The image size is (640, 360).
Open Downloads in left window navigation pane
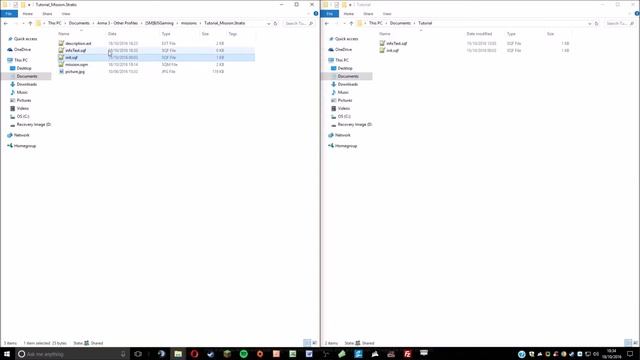coord(26,84)
